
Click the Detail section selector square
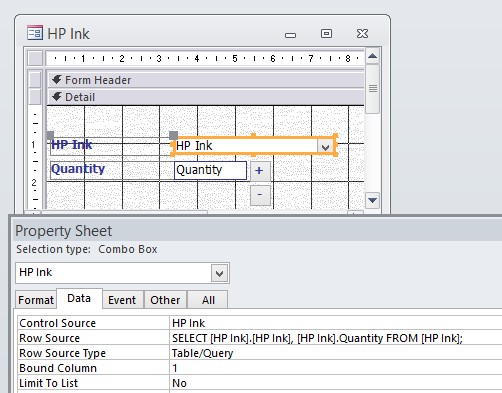point(35,97)
